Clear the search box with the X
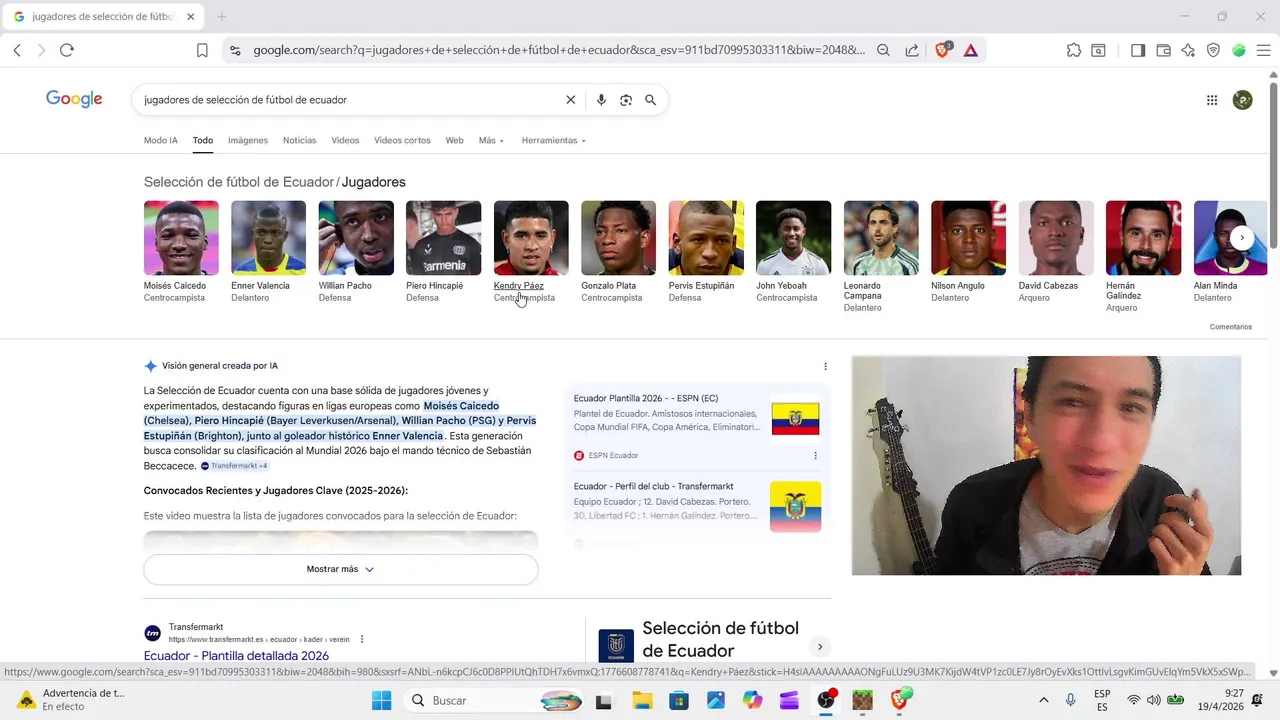The height and width of the screenshot is (720, 1280). tap(571, 100)
